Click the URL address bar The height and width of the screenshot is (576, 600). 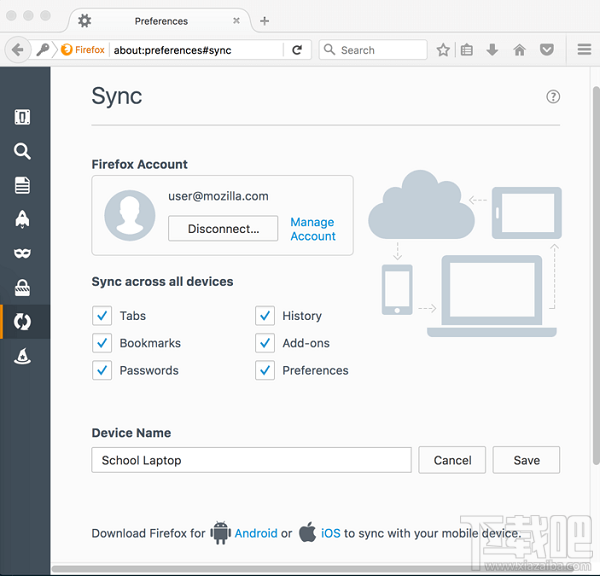click(197, 50)
